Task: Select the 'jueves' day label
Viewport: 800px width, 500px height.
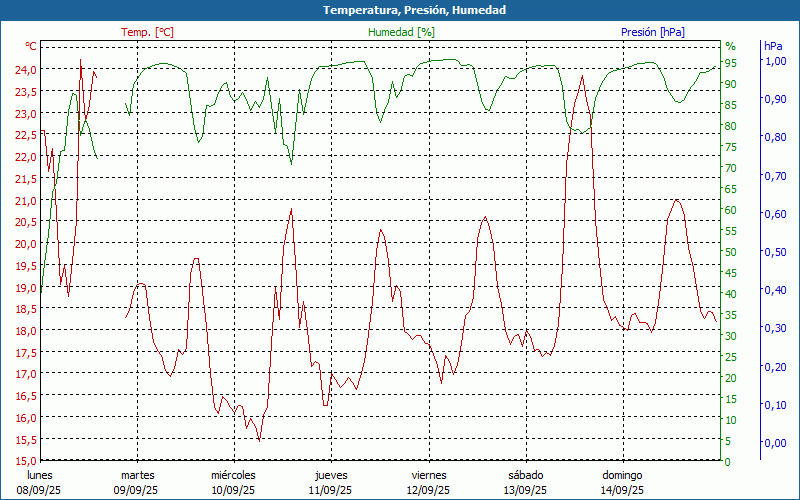Action: click(331, 475)
